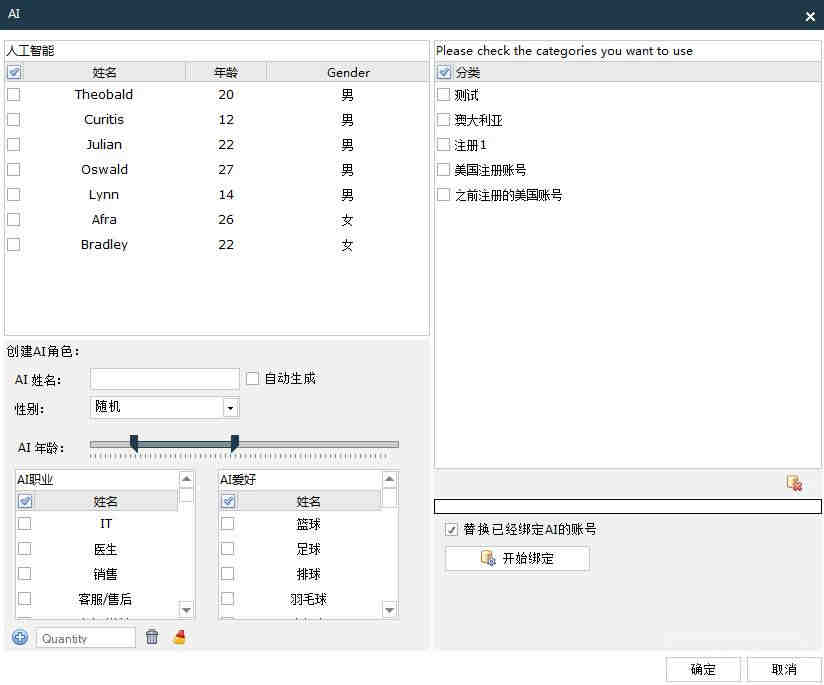Check the 之前注册的美国账号 category
Screen dimensions: 824x685
pos(444,195)
